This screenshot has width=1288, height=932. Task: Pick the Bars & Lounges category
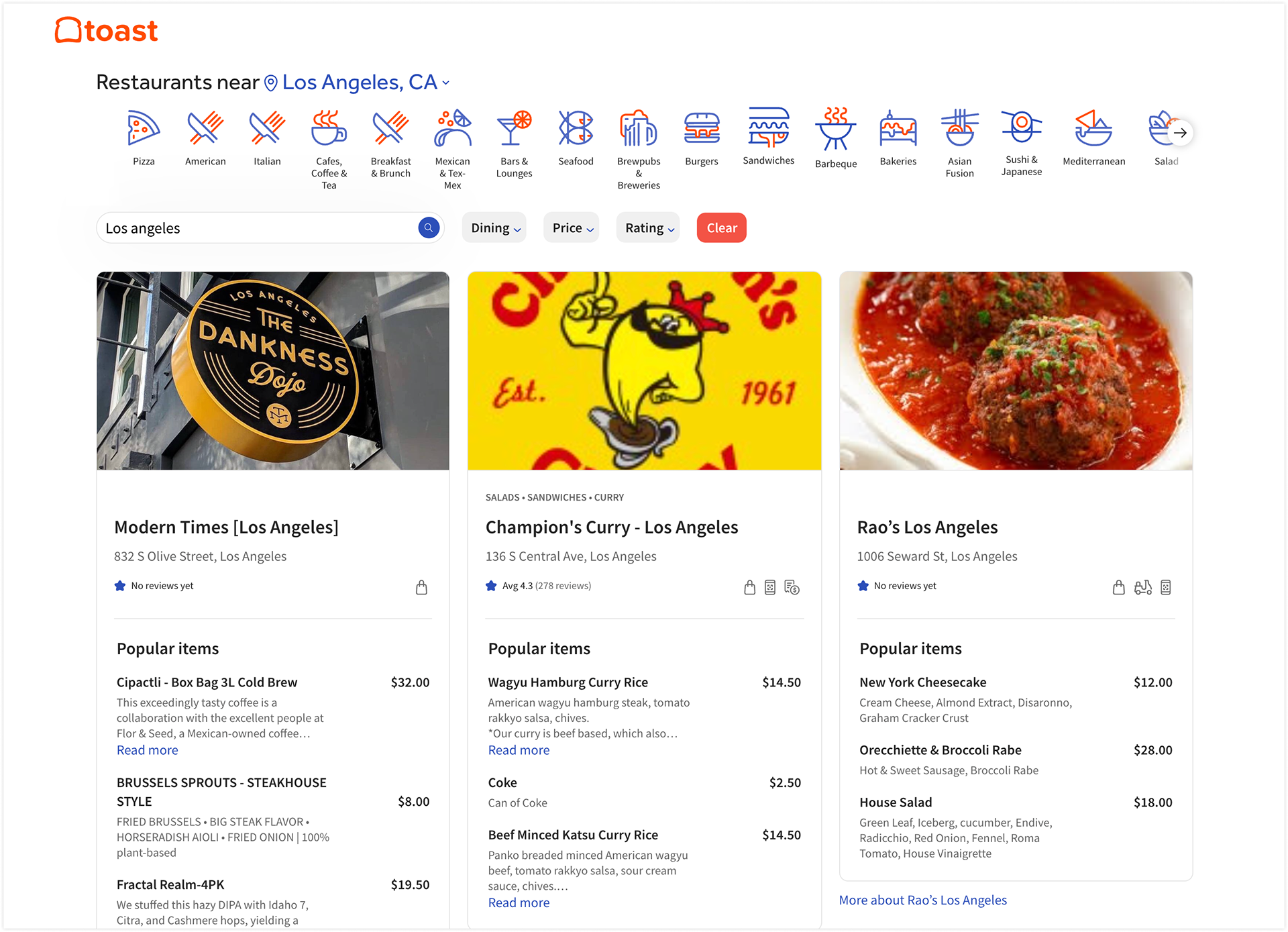(515, 128)
